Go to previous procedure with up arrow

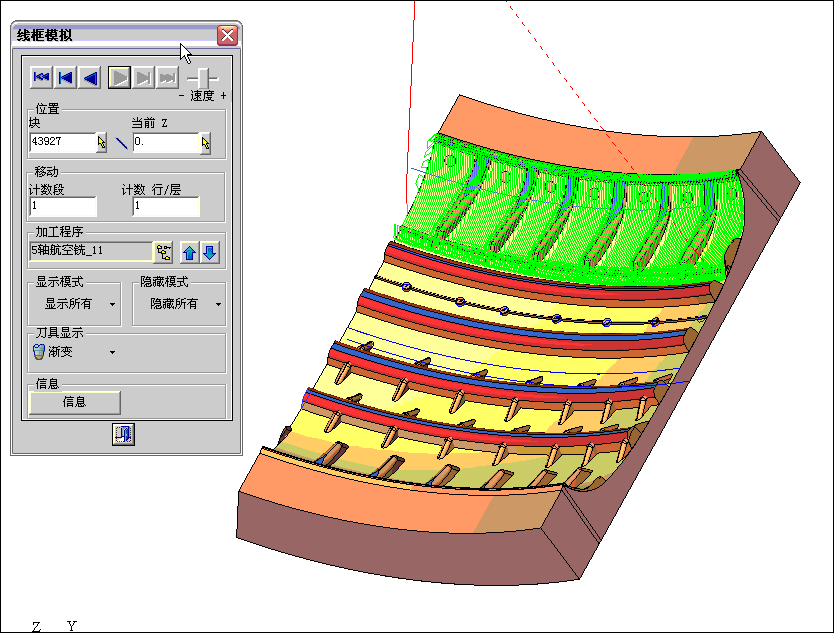(189, 252)
